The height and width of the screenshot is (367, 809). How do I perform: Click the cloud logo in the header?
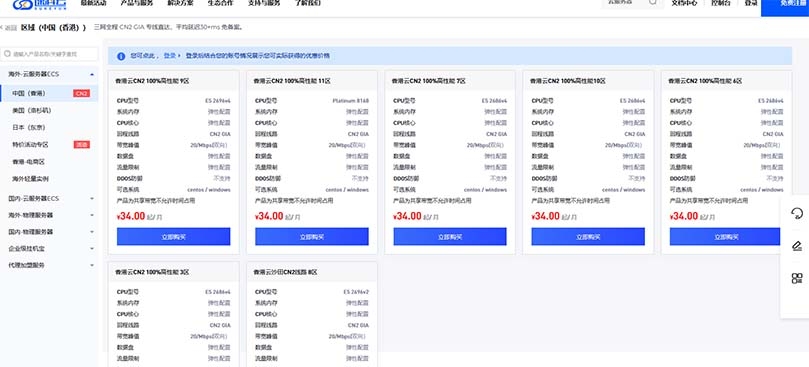point(39,5)
